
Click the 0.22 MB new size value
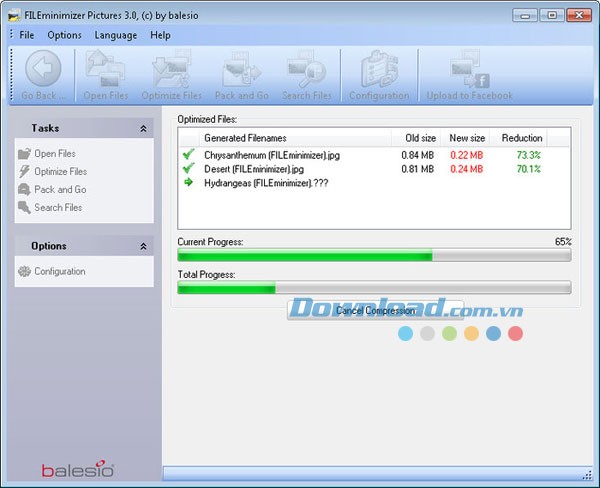tap(466, 155)
